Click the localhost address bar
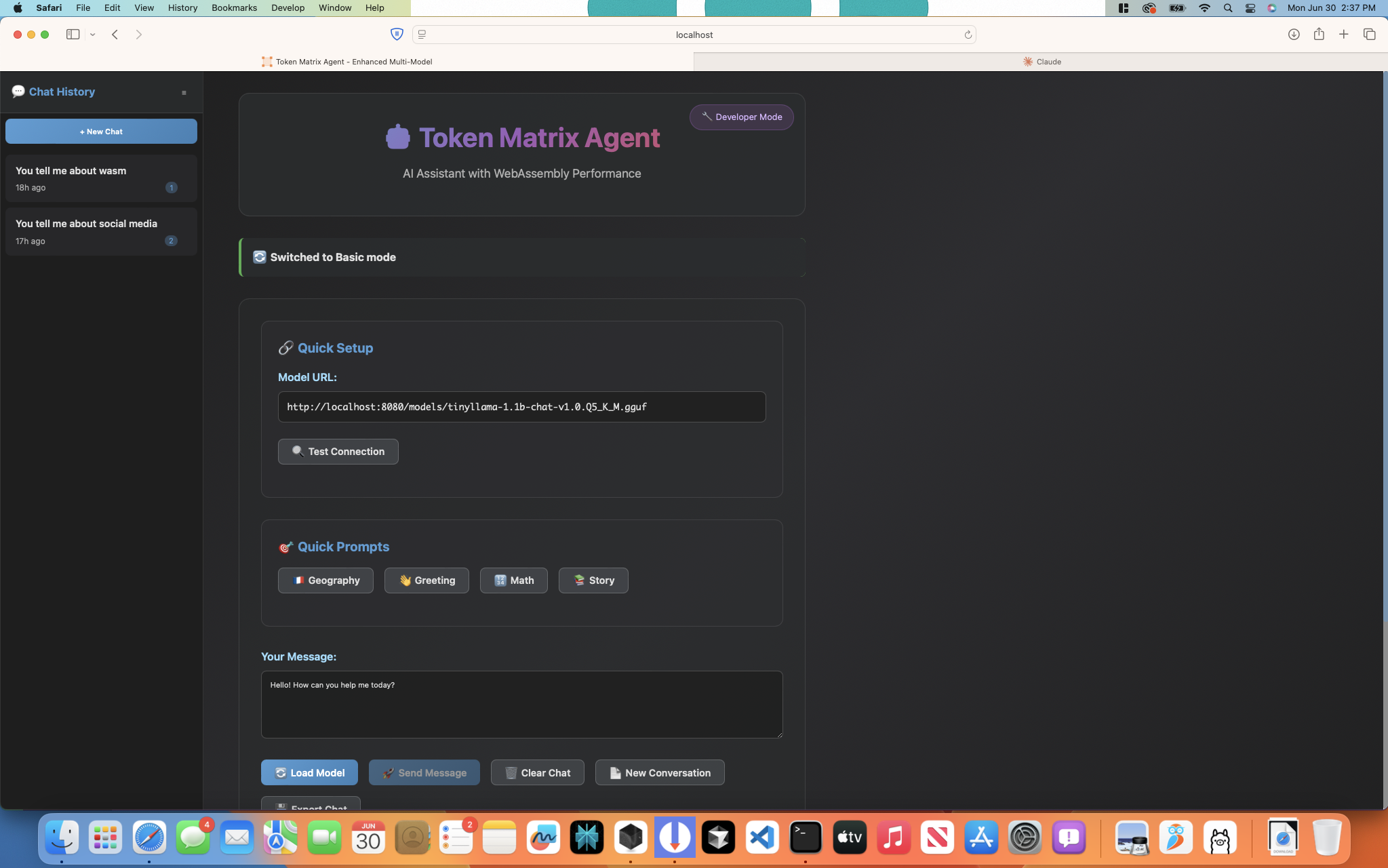Viewport: 1388px width, 868px height. [694, 35]
